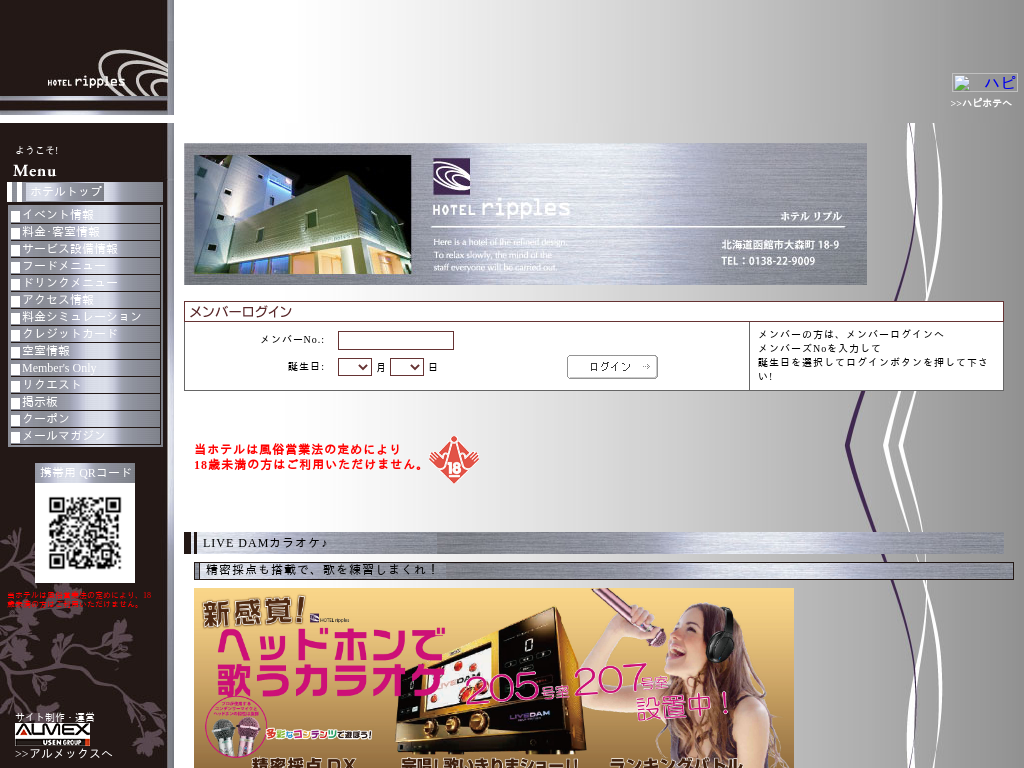Click the 携帯用 QRコード label

pyautogui.click(x=86, y=472)
